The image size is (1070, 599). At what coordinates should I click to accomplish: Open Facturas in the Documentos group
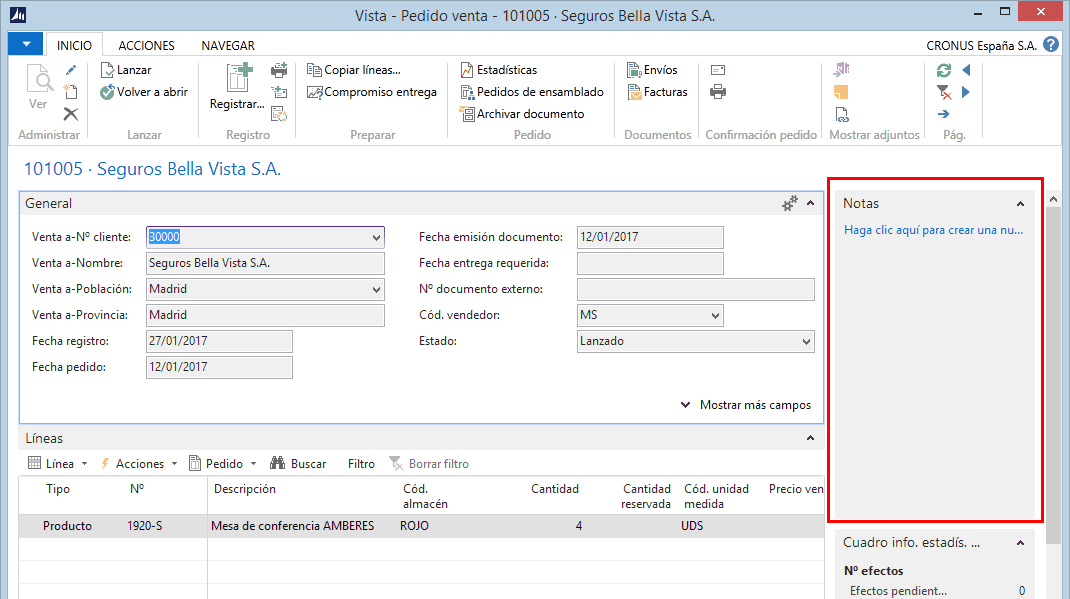coord(656,91)
